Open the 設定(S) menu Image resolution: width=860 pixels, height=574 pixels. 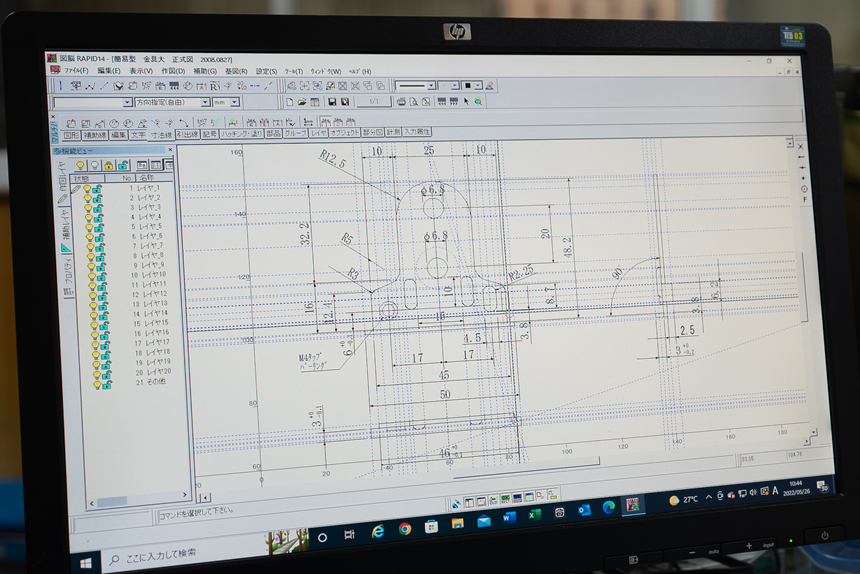(x=266, y=71)
